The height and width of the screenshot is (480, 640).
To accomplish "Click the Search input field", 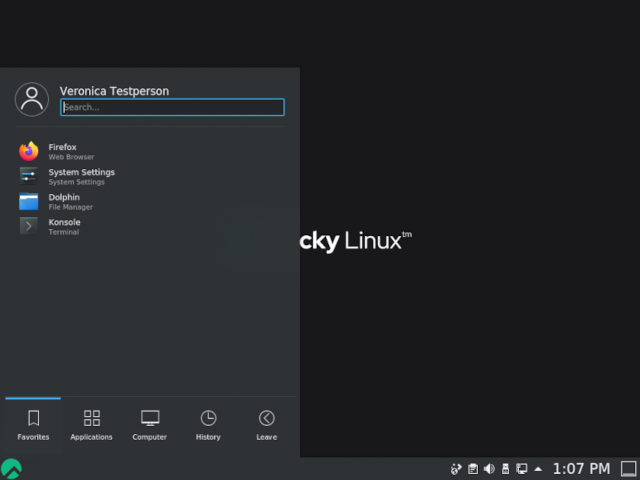I will [x=172, y=107].
